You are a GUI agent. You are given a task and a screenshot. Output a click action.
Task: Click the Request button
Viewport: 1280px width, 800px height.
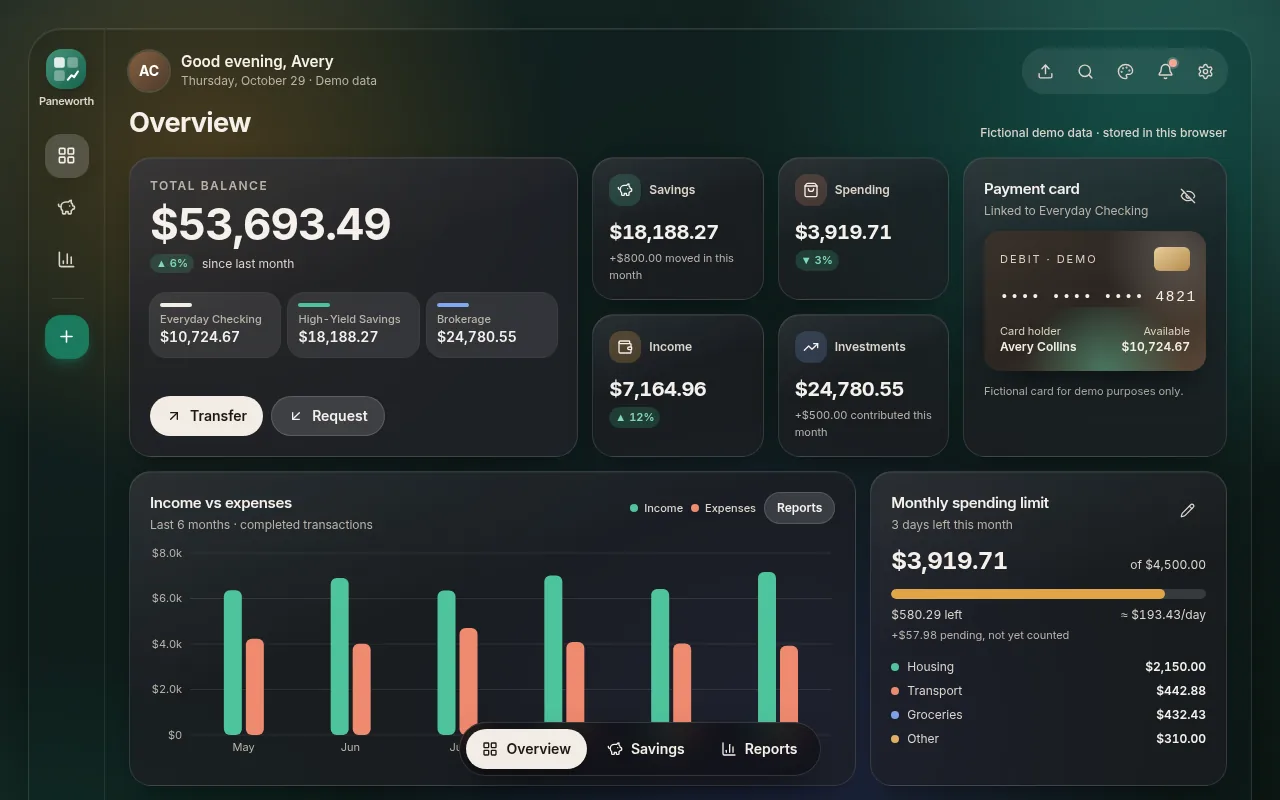coord(328,416)
